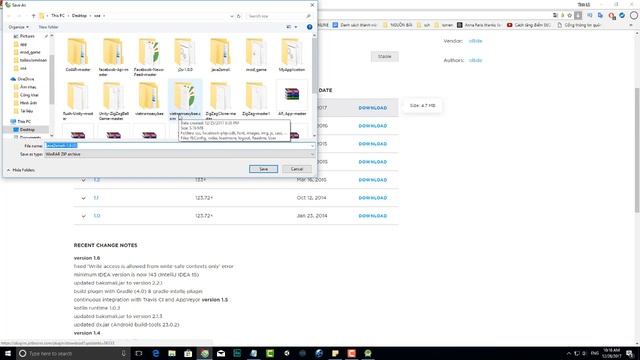Open the Organize dropdown menu
This screenshot has width=640, height=360.
pyautogui.click(x=18, y=27)
